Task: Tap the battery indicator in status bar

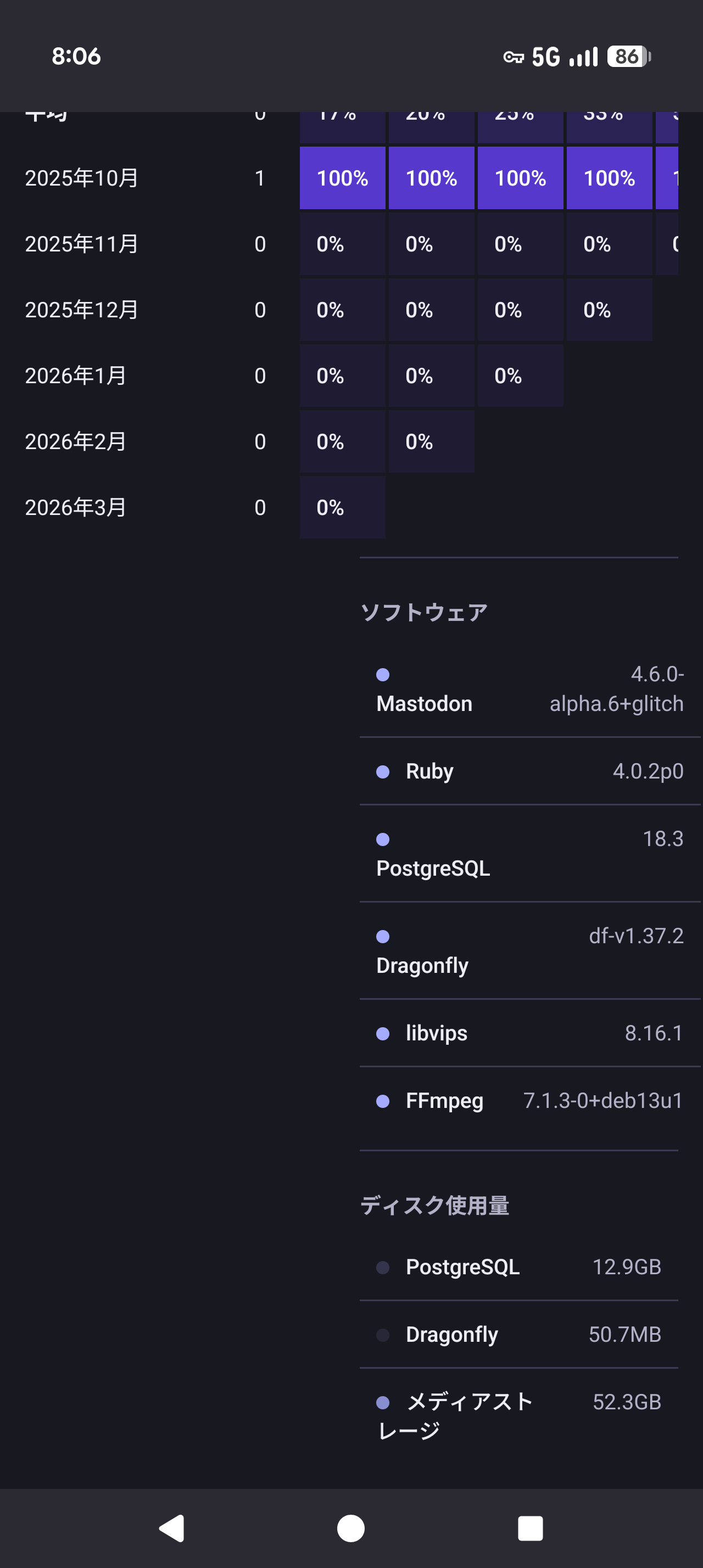Action: [628, 57]
